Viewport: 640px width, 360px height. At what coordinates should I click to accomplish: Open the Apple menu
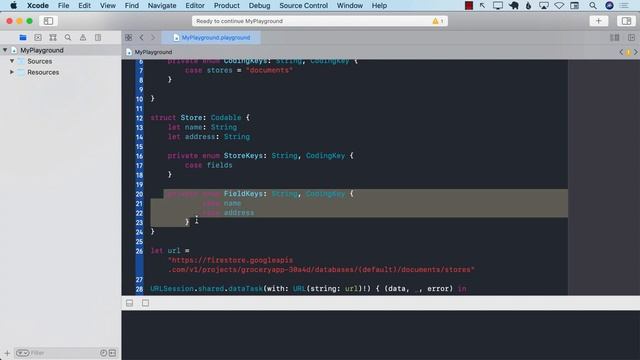13,6
